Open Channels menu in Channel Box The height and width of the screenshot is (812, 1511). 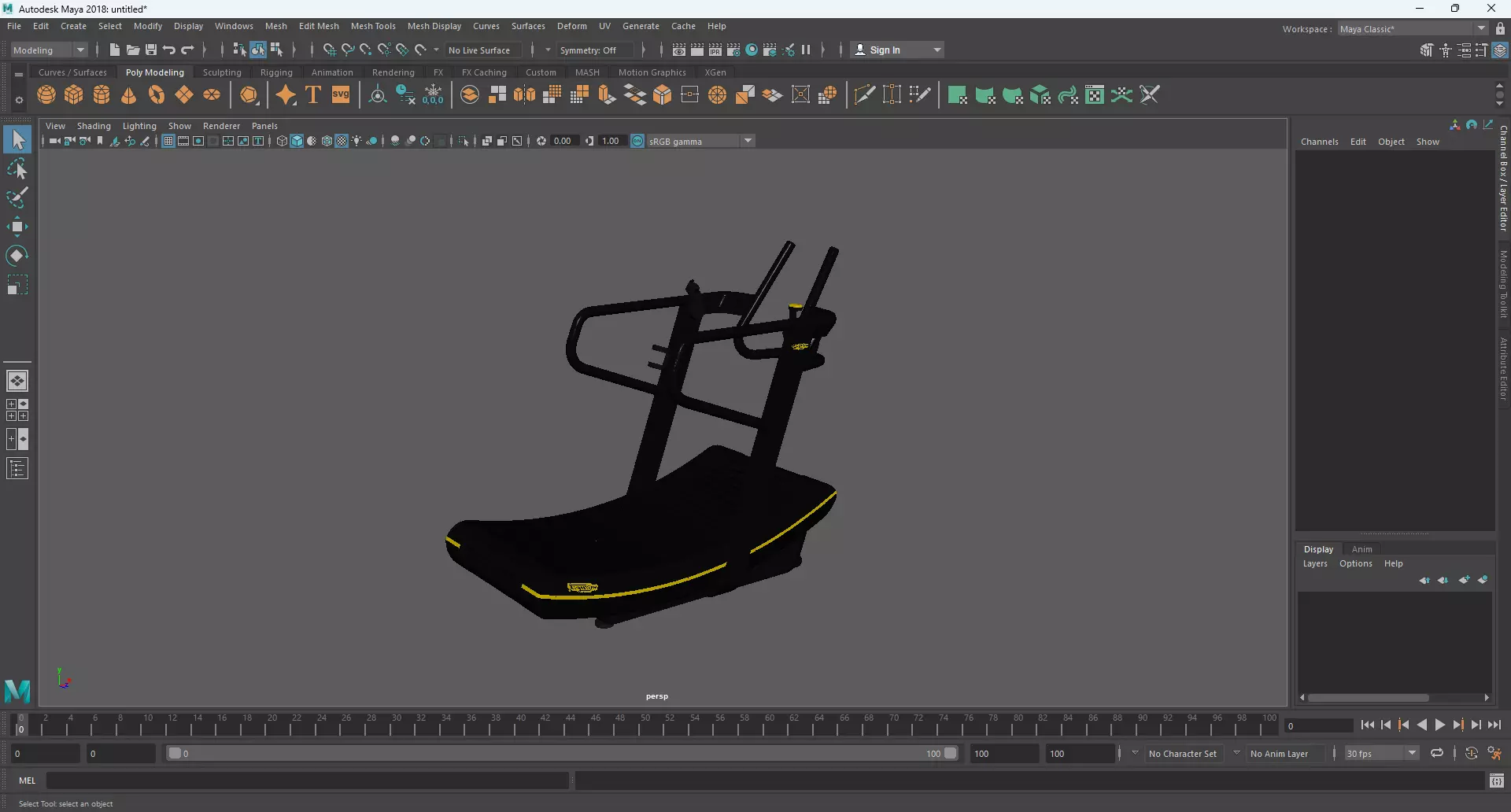tap(1319, 142)
